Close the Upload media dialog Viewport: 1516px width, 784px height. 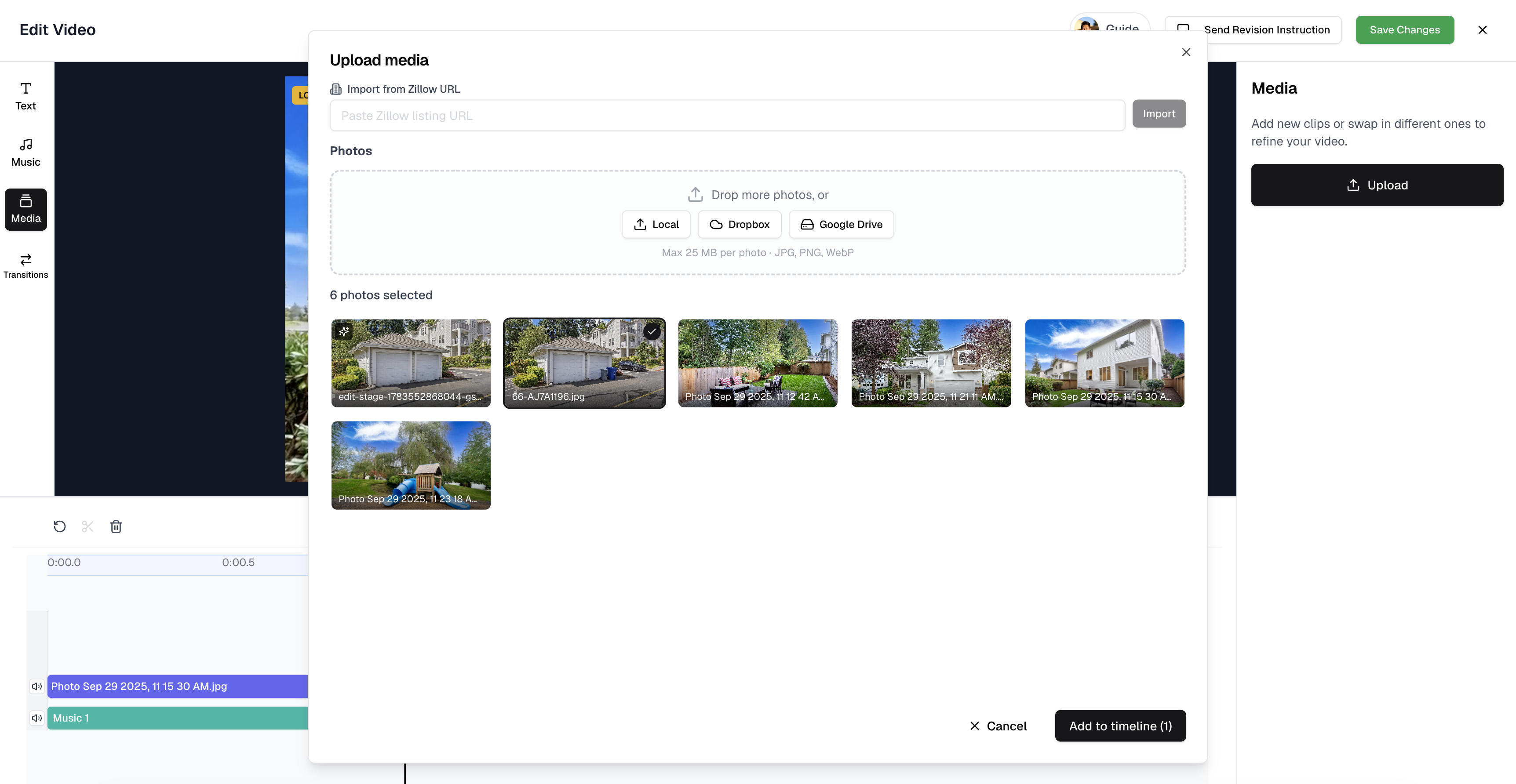pos(1186,52)
